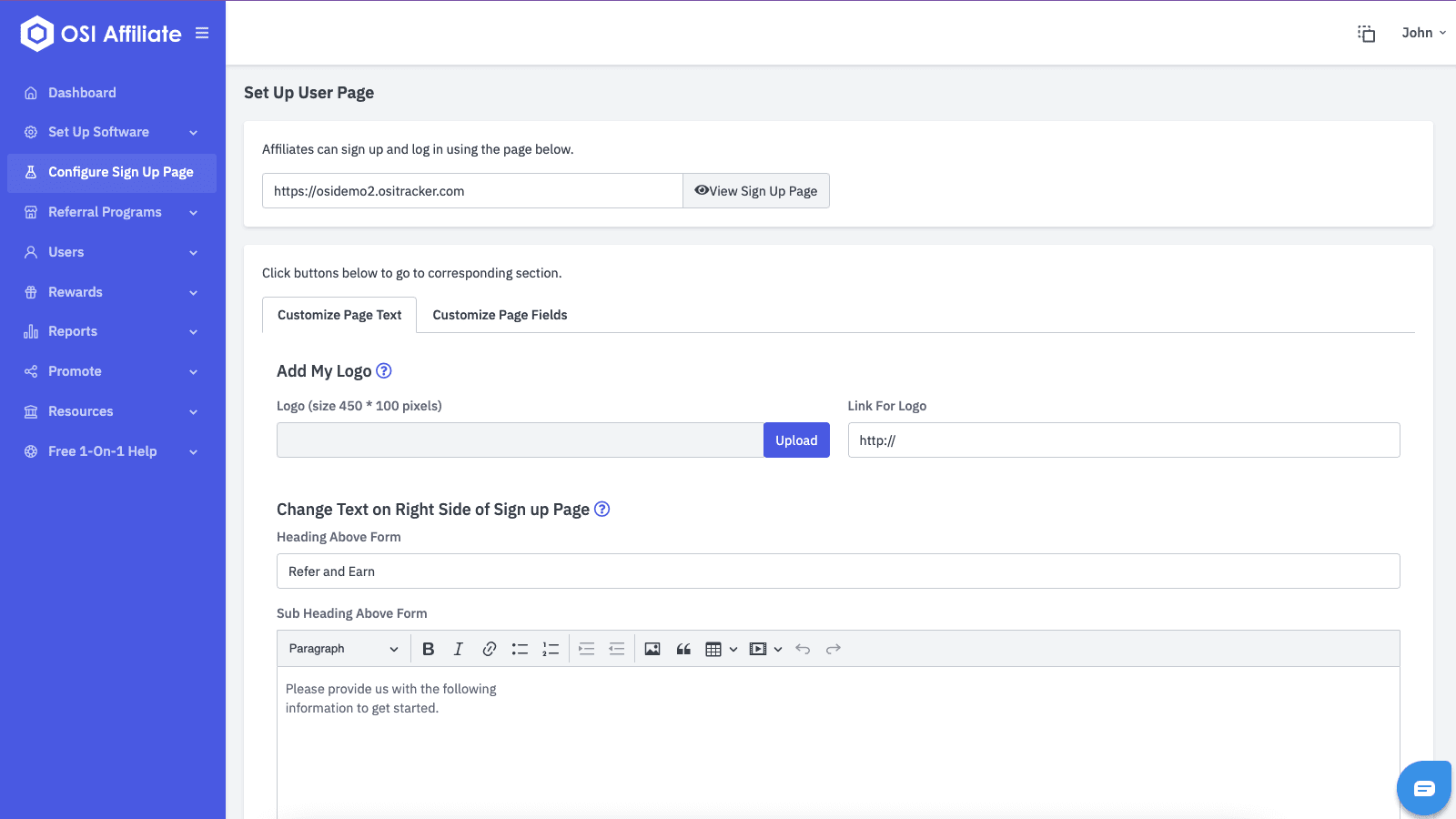This screenshot has width=1456, height=819.
Task: Insert a numbered list
Action: (551, 649)
